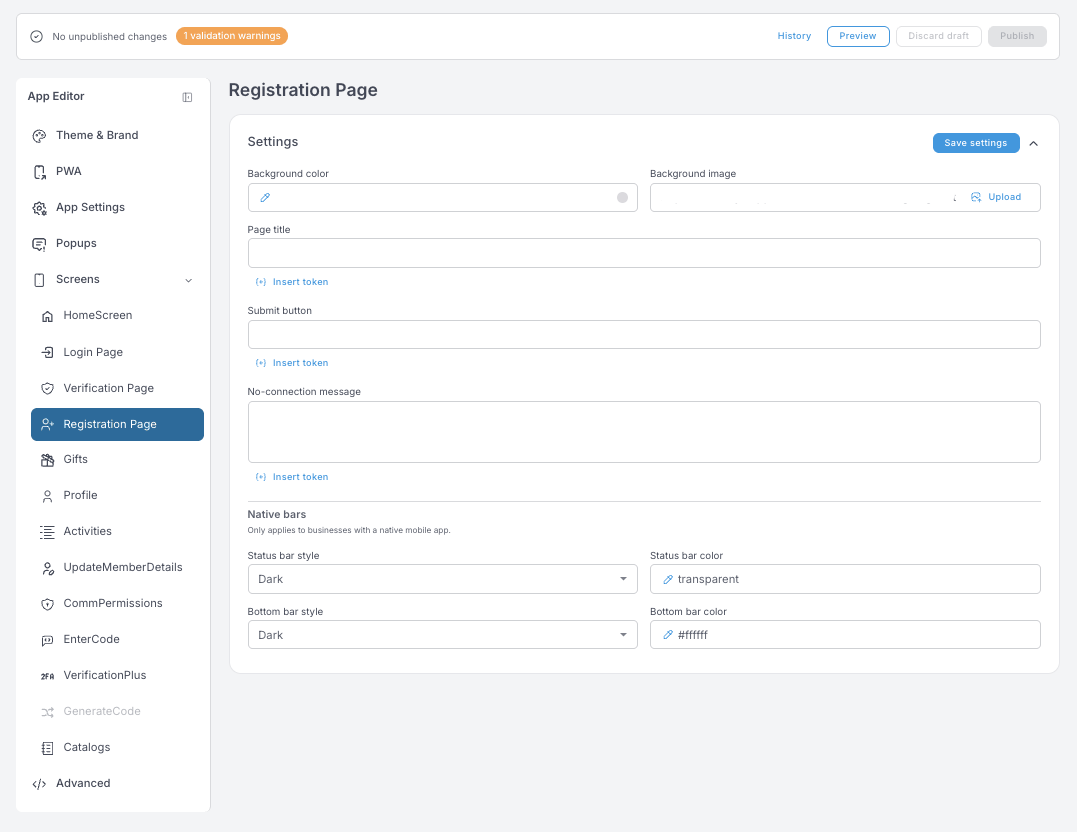Collapse the Screens section chevron
This screenshot has width=1077, height=832.
pos(189,280)
